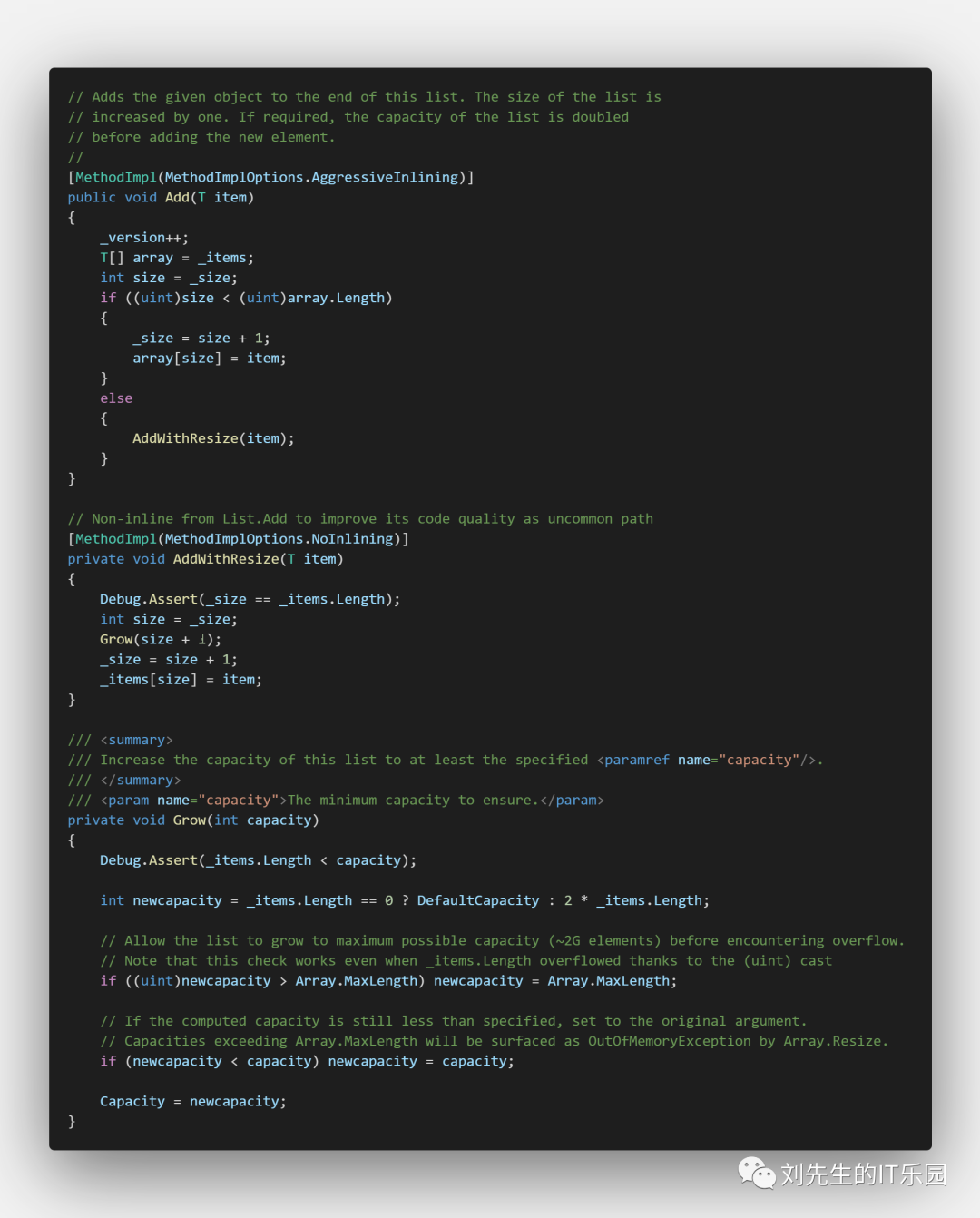980x1218 pixels.
Task: Click the private void Grow method declaration
Action: (192, 820)
